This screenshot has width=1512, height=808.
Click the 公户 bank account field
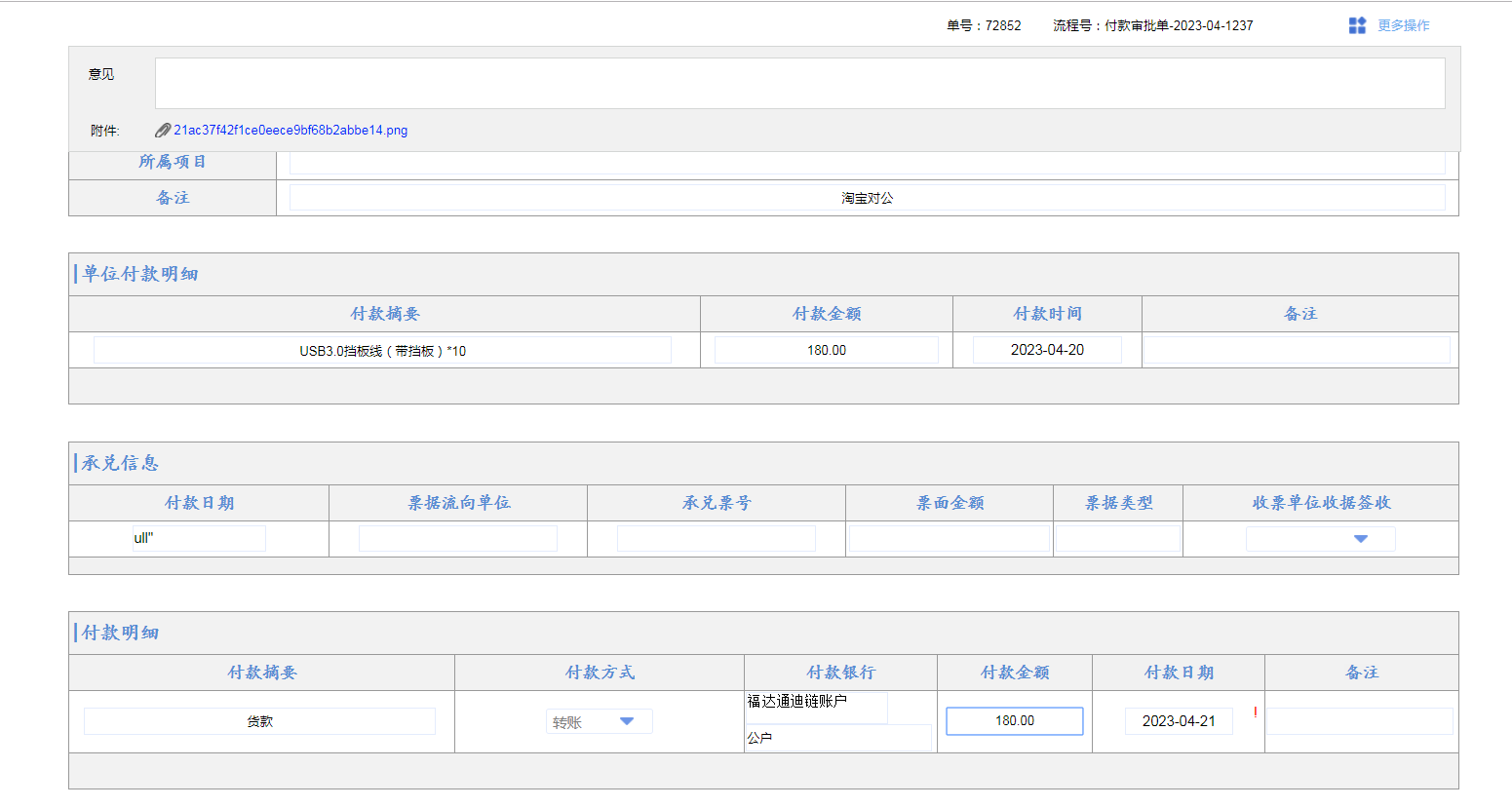click(838, 738)
